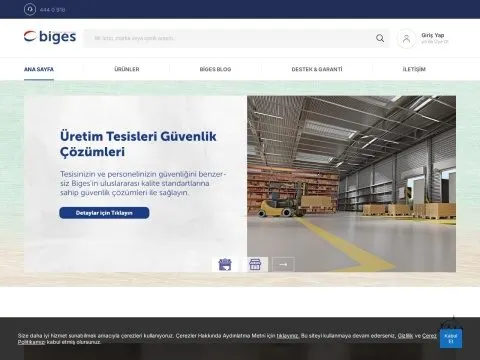
Task: Click the Detaylar için Tıklayın button
Action: [104, 213]
